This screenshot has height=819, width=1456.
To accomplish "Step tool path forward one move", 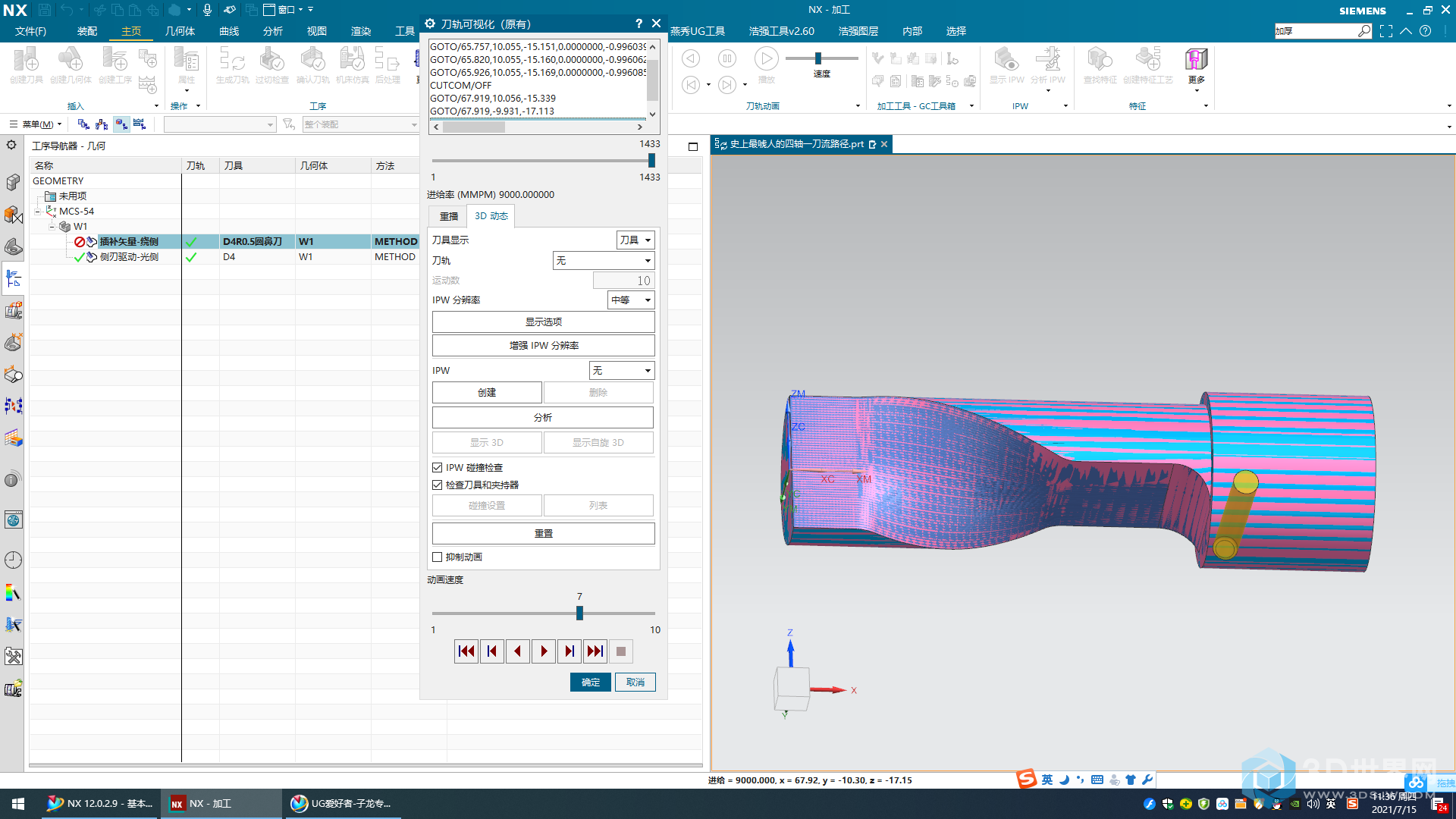I will coord(570,651).
